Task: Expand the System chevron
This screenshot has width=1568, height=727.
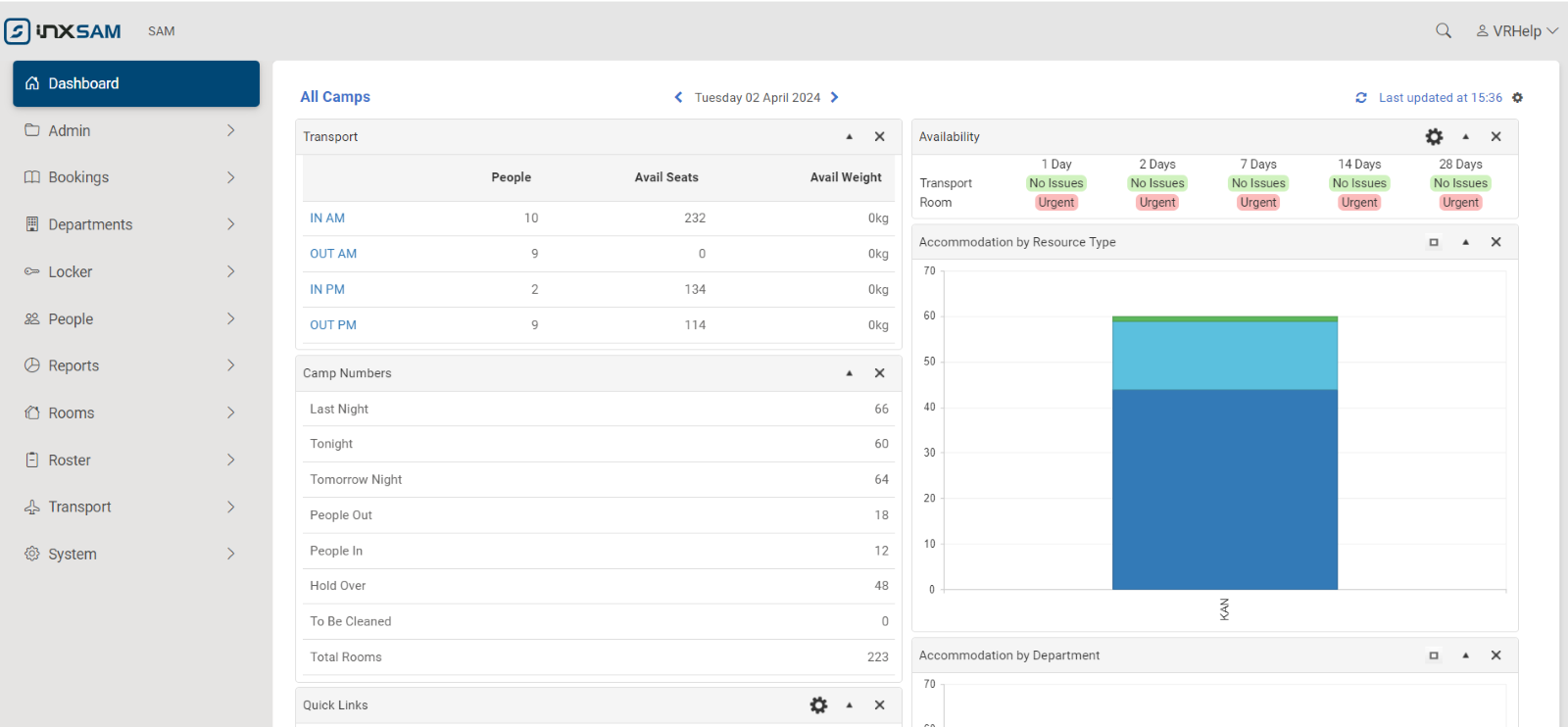Action: coord(231,554)
